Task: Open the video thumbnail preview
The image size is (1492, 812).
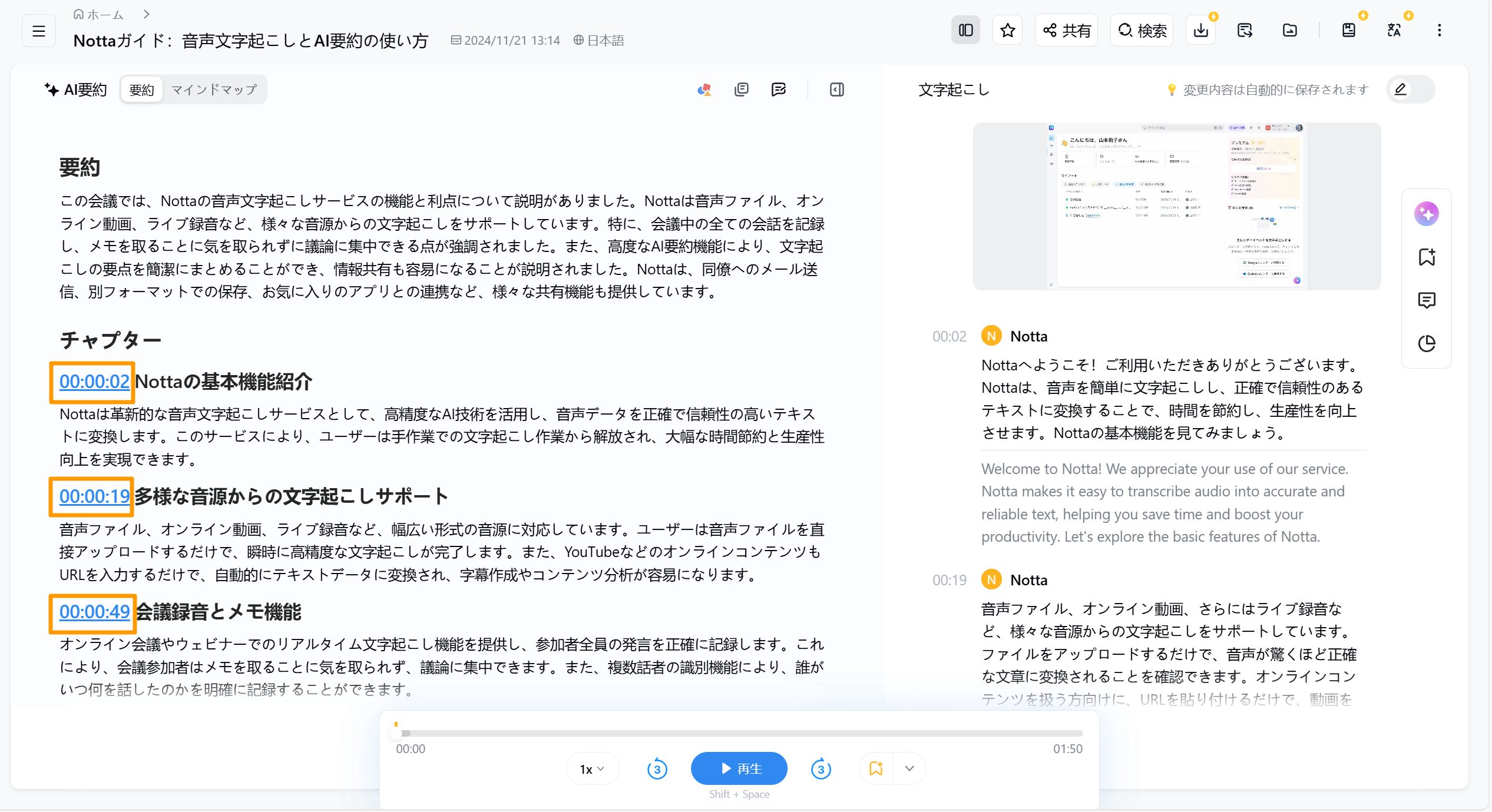Action: (1177, 206)
